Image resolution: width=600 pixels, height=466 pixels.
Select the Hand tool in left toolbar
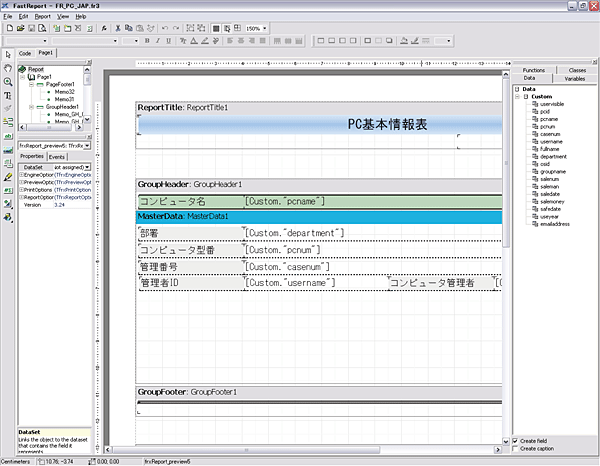click(x=8, y=67)
